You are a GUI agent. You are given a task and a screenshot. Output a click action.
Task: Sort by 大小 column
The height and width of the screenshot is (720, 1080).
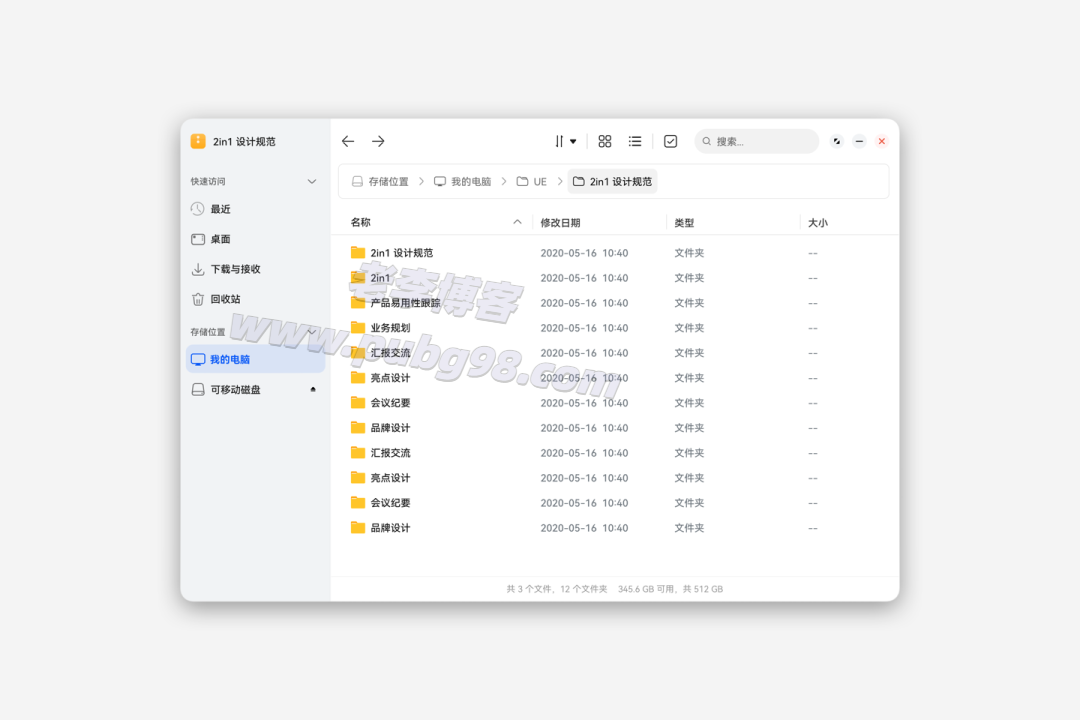click(818, 223)
